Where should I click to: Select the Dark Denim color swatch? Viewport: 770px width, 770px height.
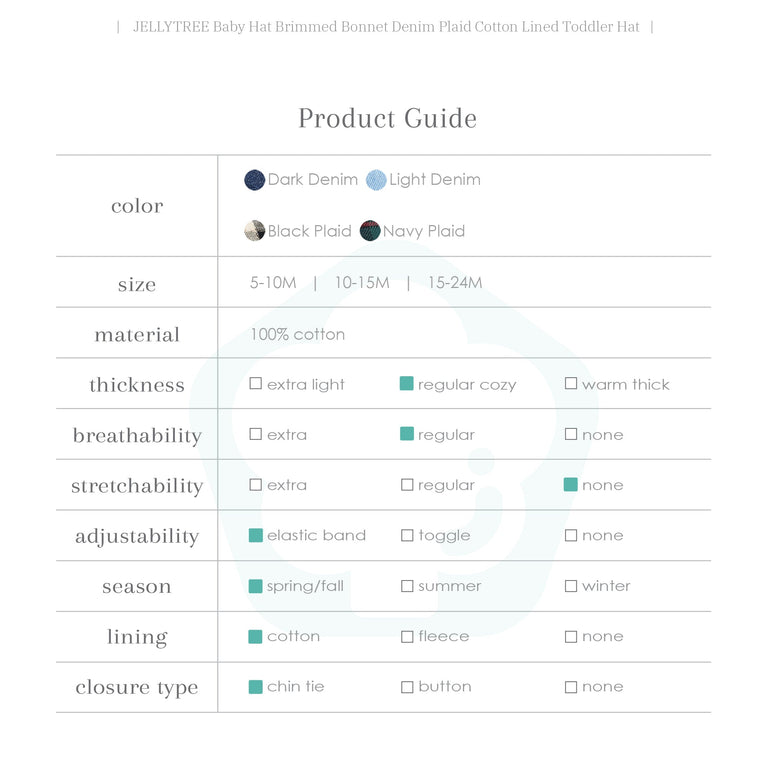tap(255, 180)
